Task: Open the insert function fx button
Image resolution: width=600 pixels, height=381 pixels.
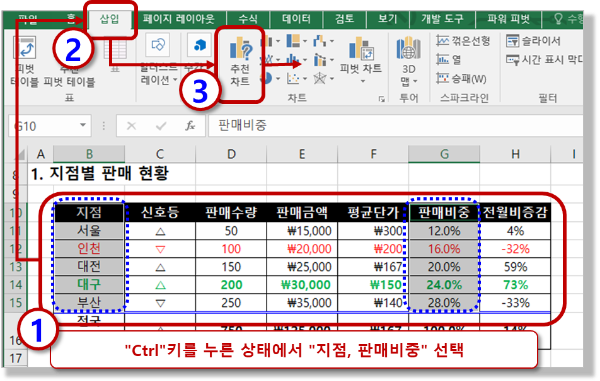Action: click(190, 125)
